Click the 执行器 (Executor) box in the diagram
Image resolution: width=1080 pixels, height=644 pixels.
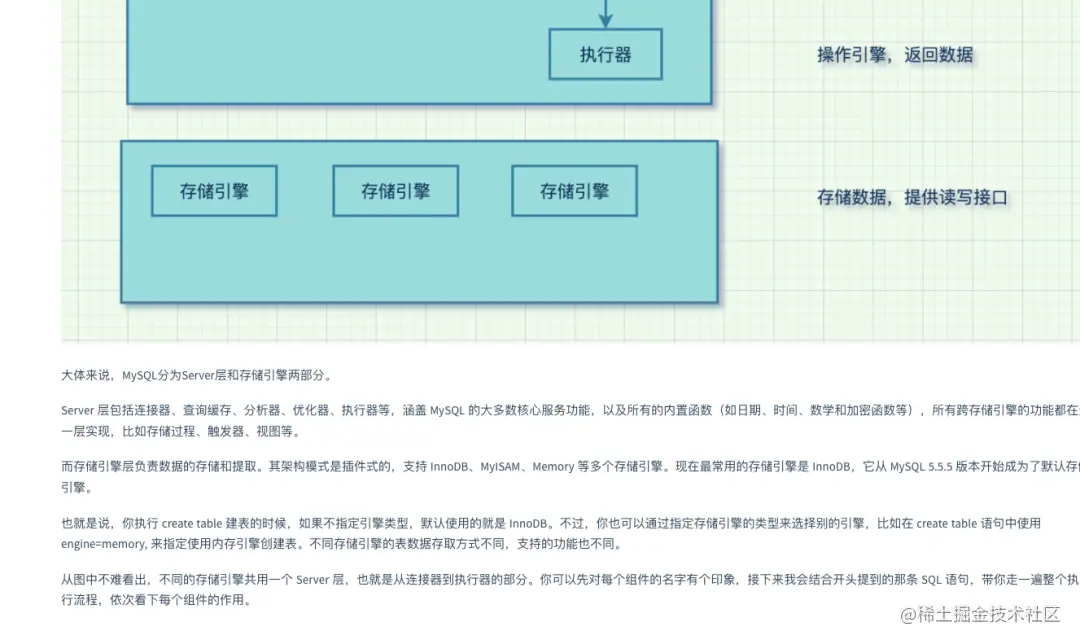605,55
